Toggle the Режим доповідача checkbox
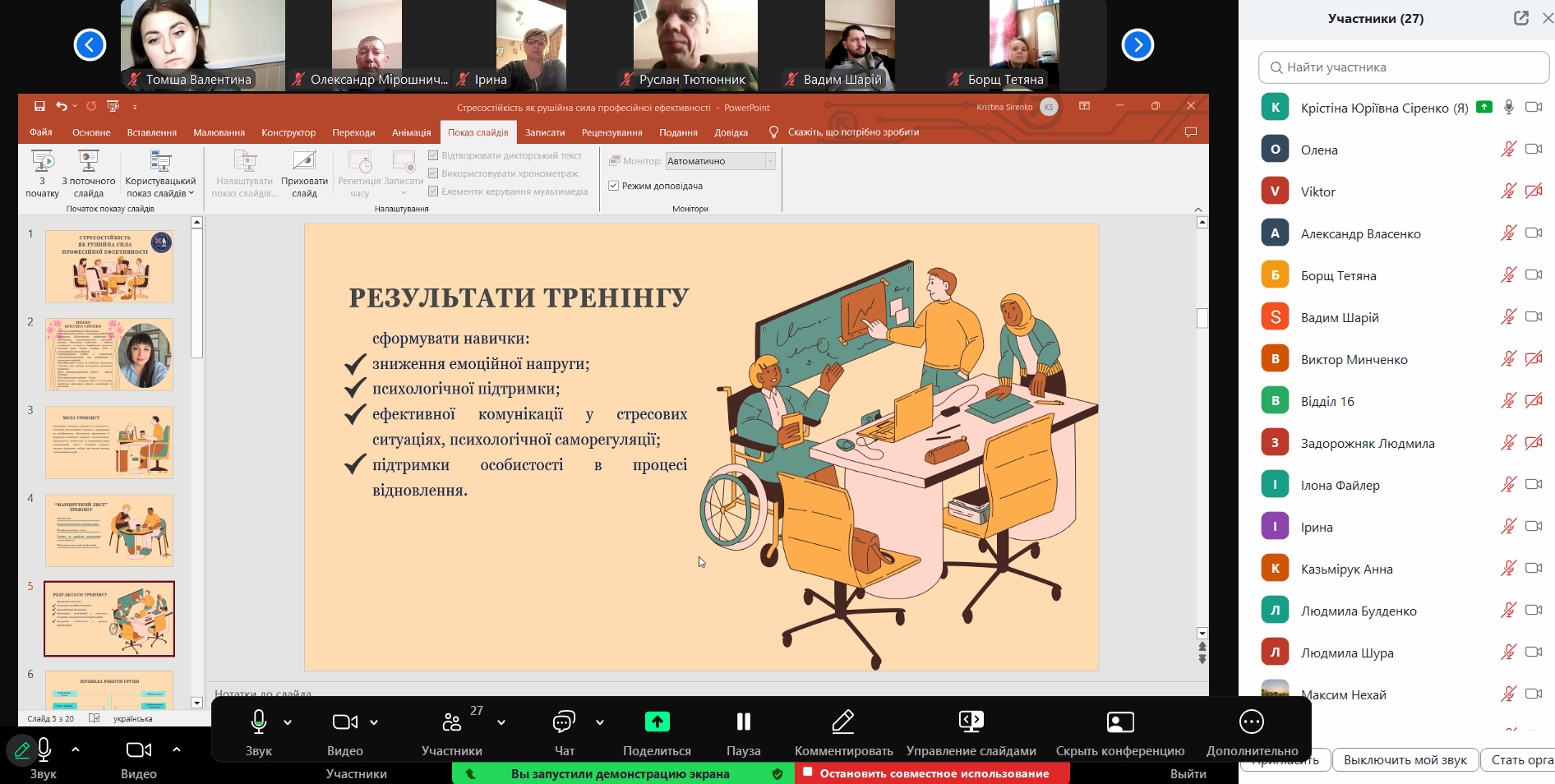The image size is (1555, 784). click(613, 186)
